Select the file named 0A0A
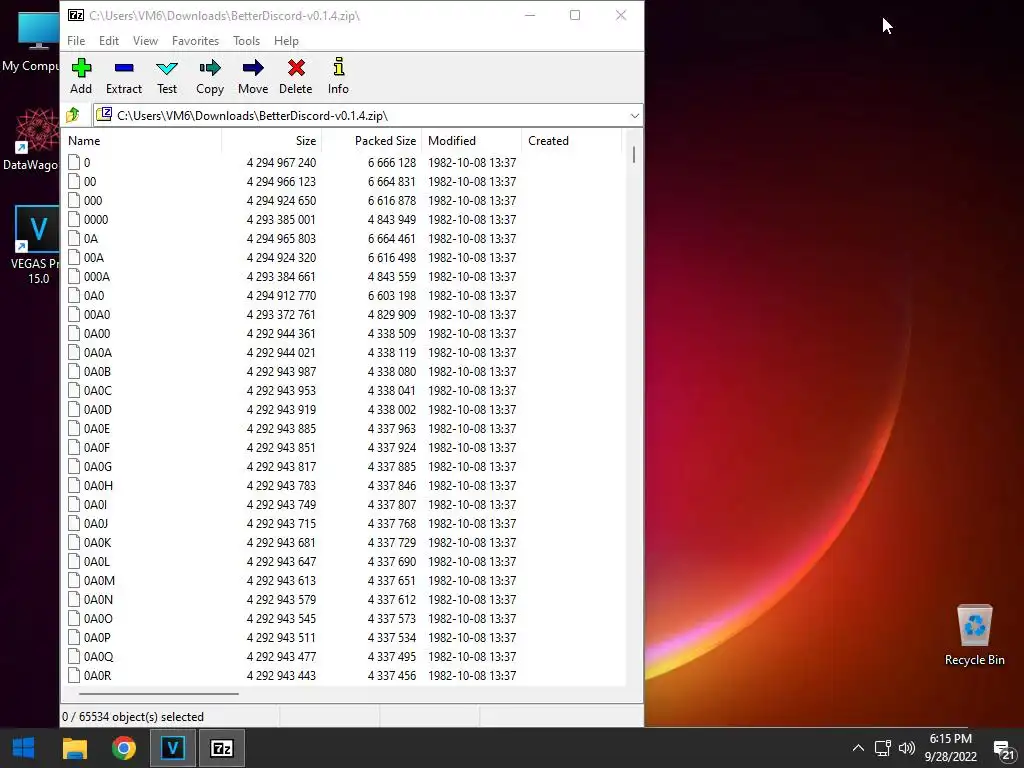Viewport: 1024px width, 768px height. 97,352
